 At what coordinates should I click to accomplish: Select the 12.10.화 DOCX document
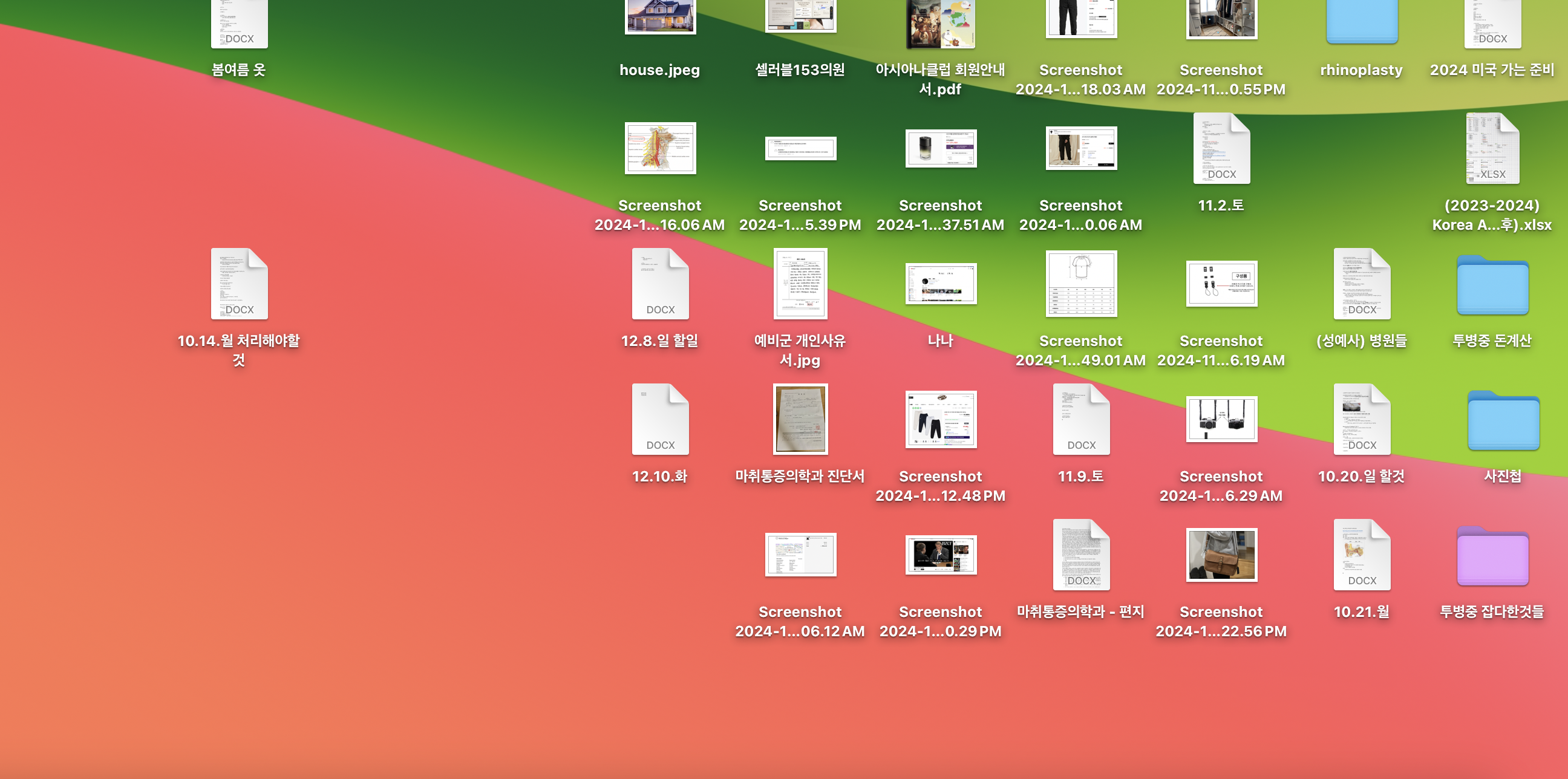pyautogui.click(x=660, y=420)
